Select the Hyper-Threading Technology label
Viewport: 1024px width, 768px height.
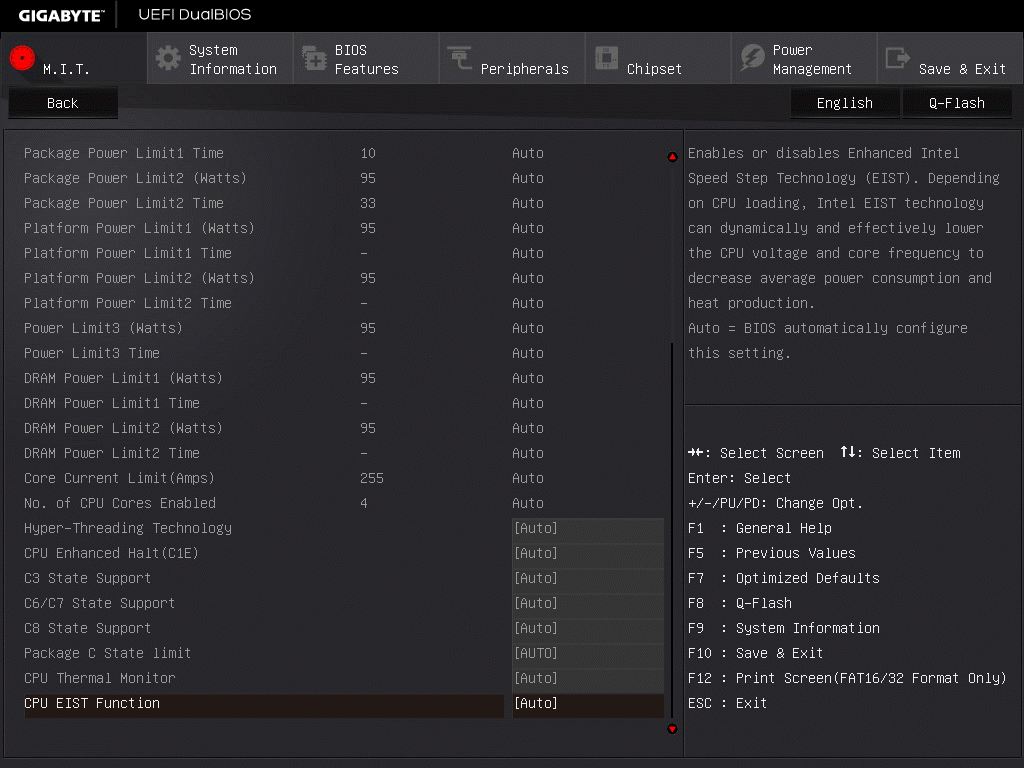coord(128,528)
